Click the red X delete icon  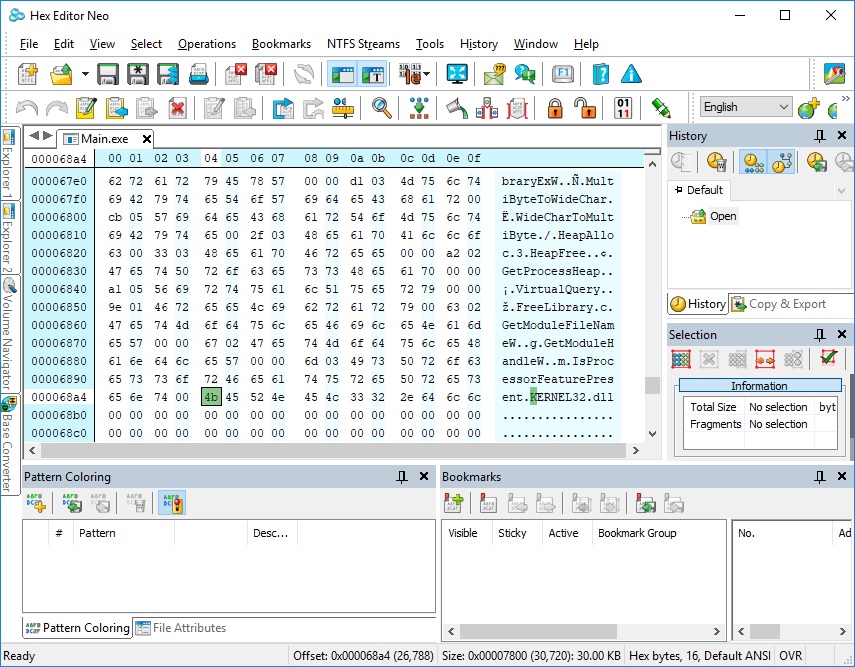coord(177,108)
